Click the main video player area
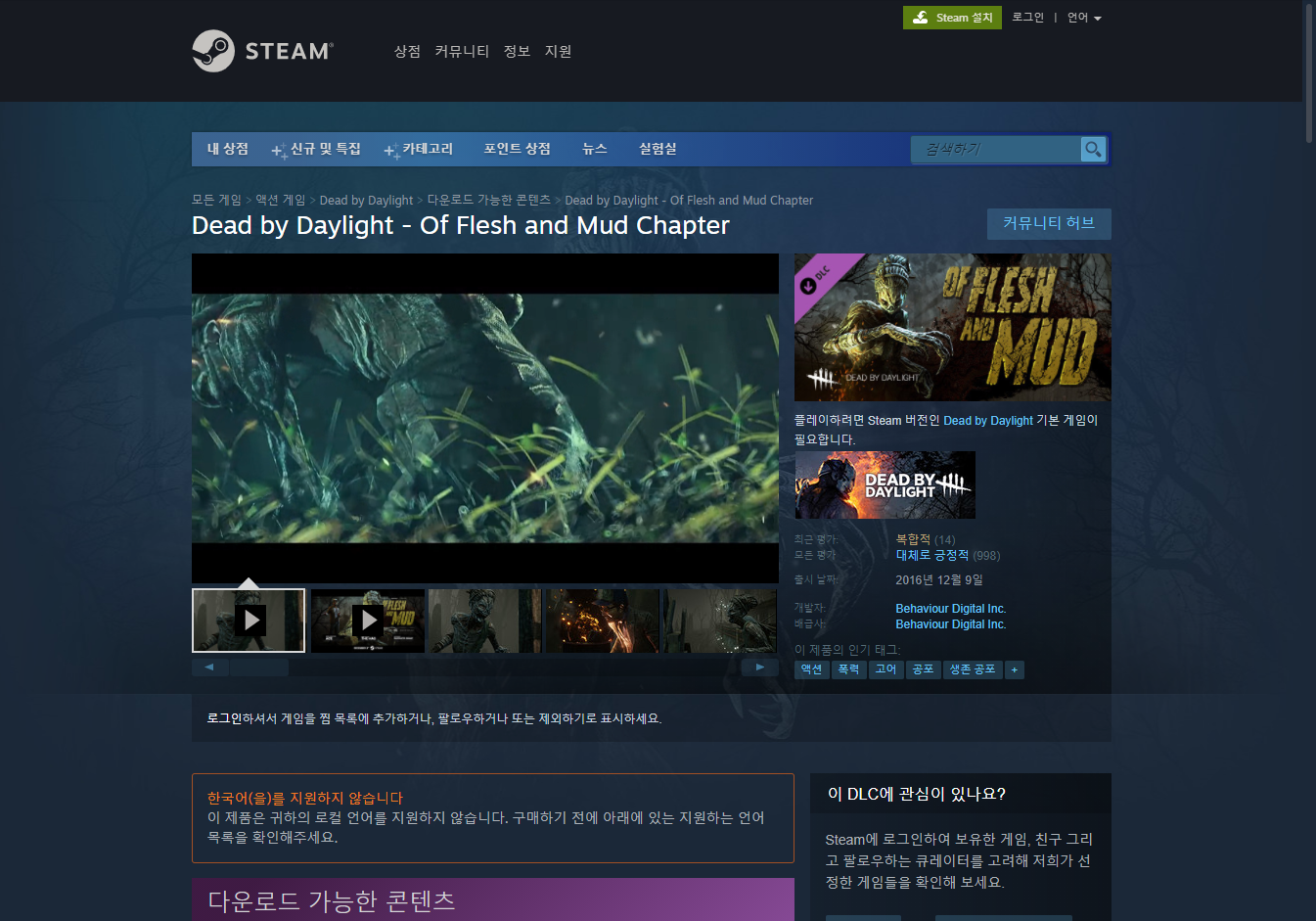 [485, 418]
